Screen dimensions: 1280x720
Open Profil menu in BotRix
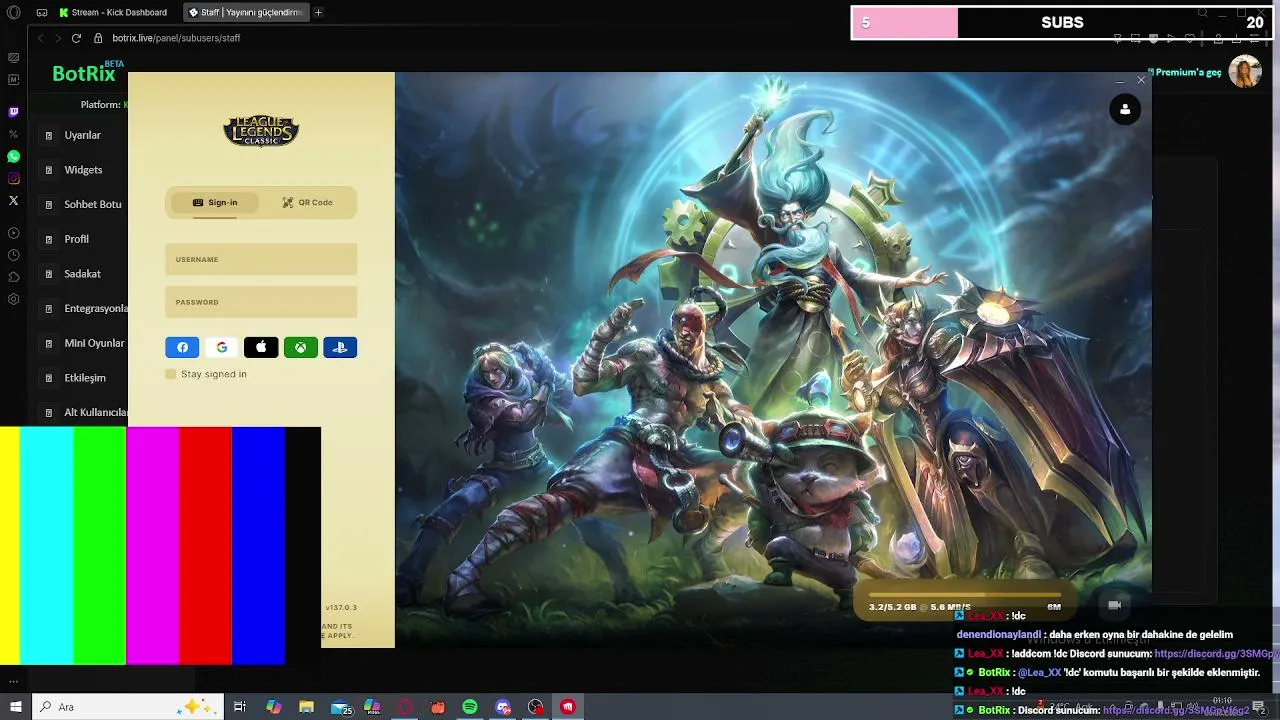coord(77,239)
